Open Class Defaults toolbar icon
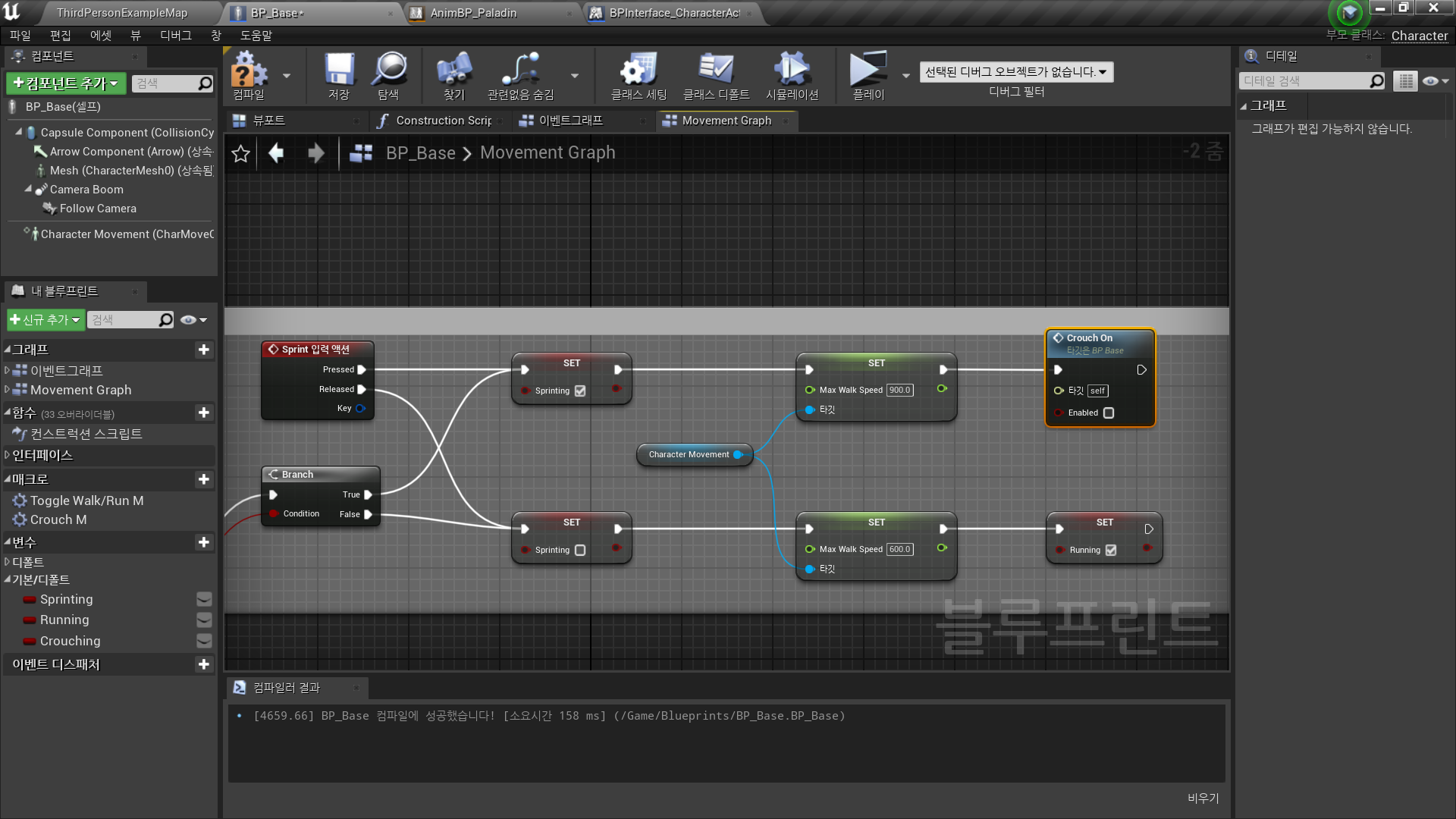Screen dimensions: 1456x819 tap(716, 71)
